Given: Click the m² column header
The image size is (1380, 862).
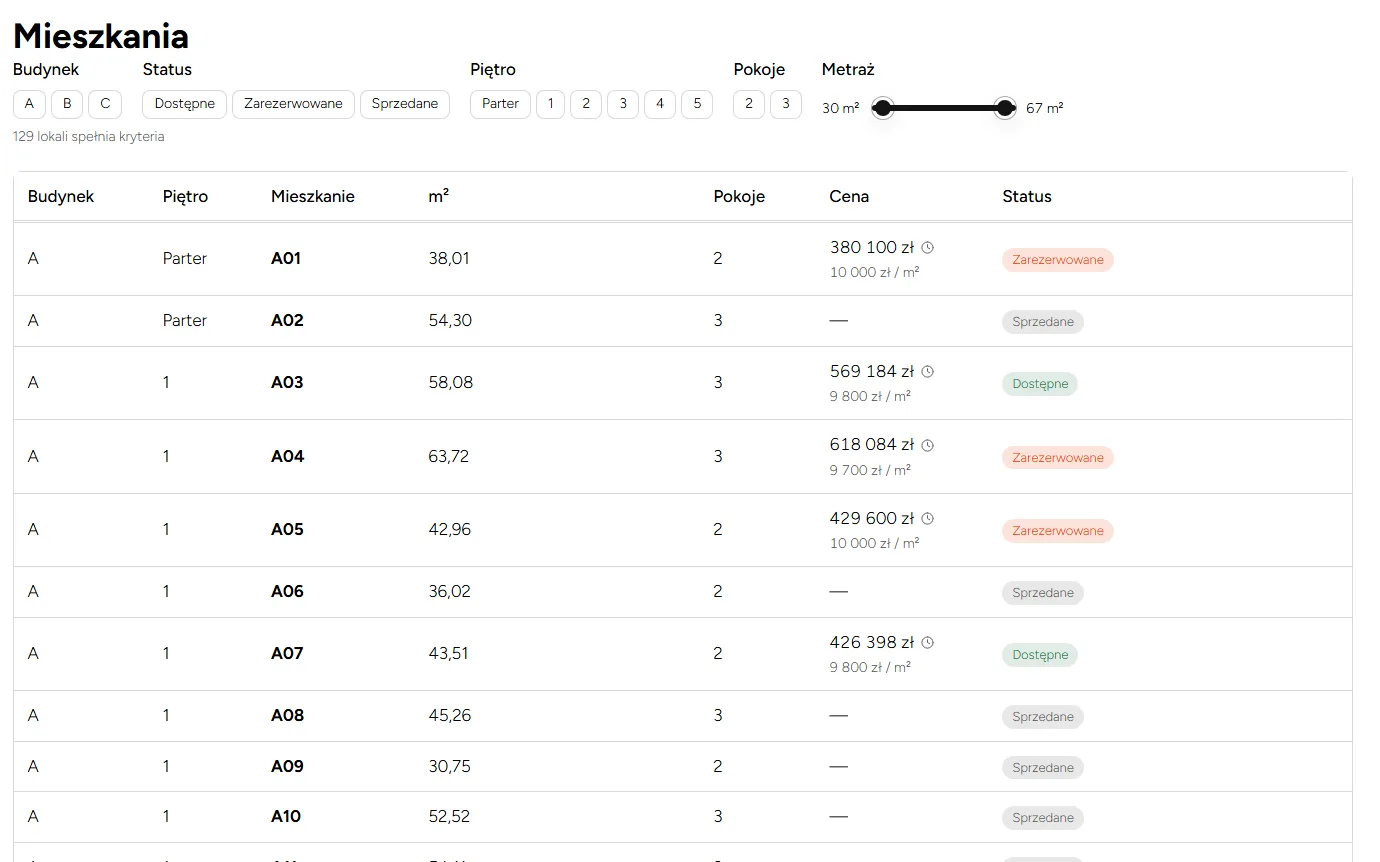Looking at the screenshot, I should coord(439,197).
